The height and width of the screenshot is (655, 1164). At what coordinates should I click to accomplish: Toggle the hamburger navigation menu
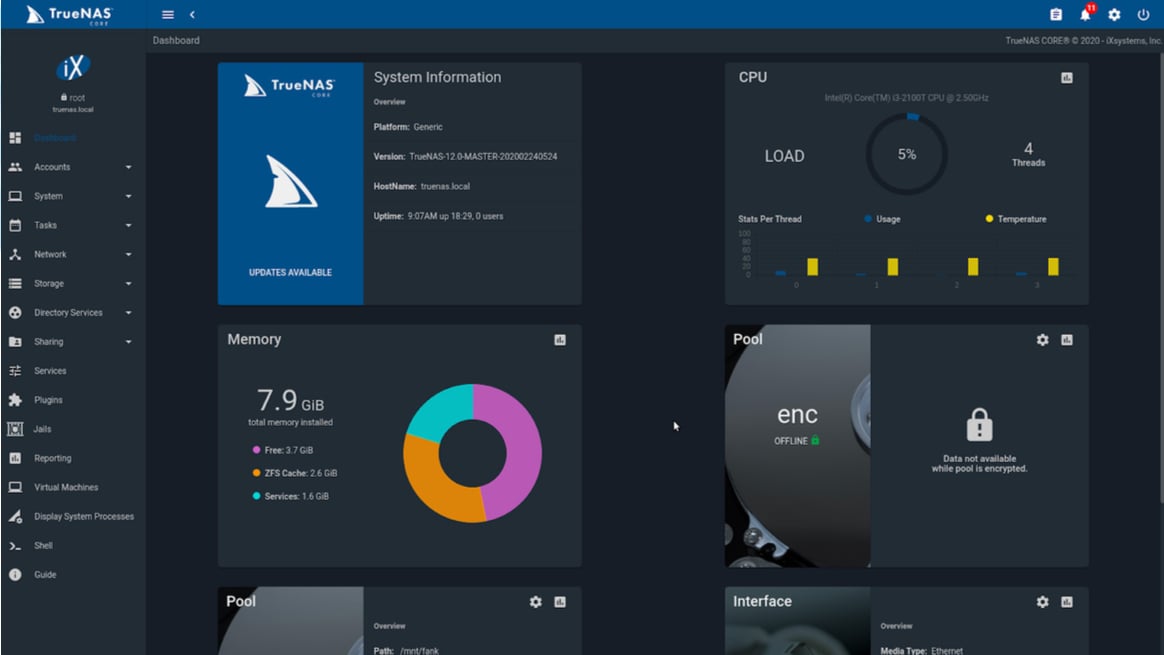point(167,14)
